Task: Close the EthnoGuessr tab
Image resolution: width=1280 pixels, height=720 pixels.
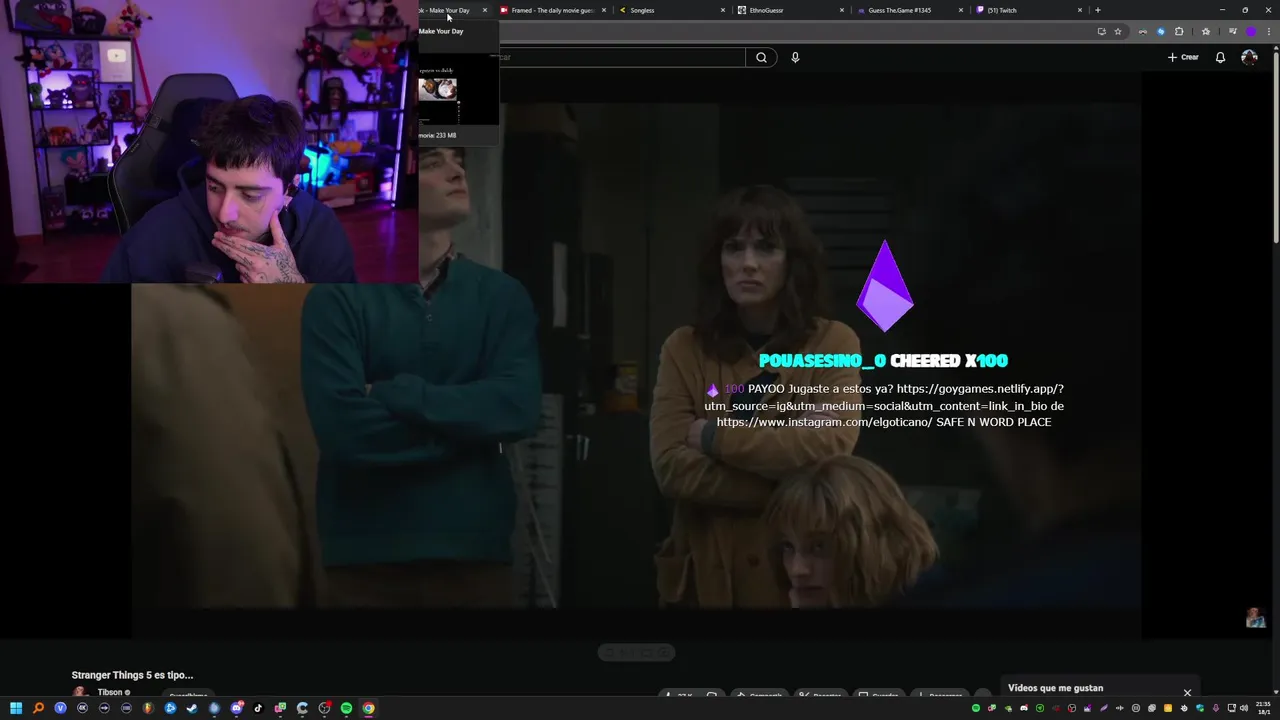Action: [842, 10]
